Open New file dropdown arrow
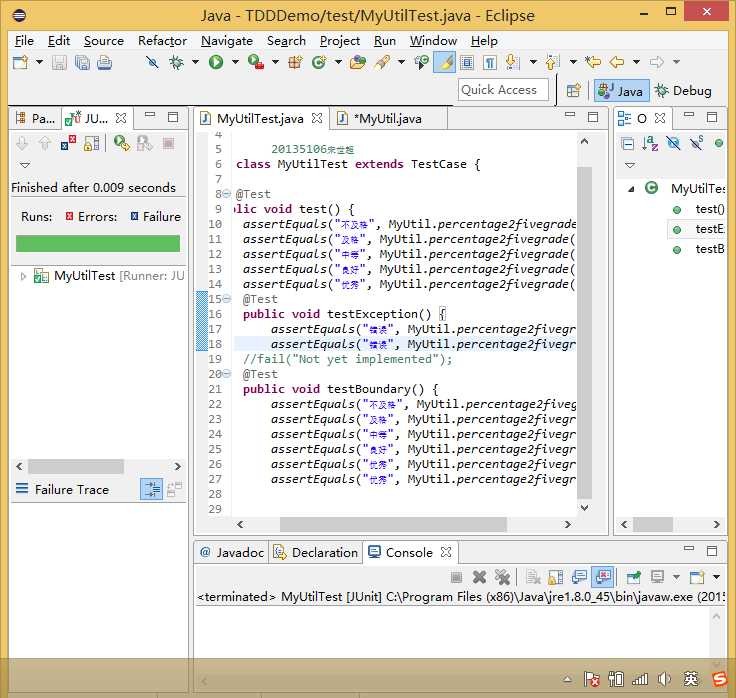This screenshot has width=736, height=698. point(39,61)
